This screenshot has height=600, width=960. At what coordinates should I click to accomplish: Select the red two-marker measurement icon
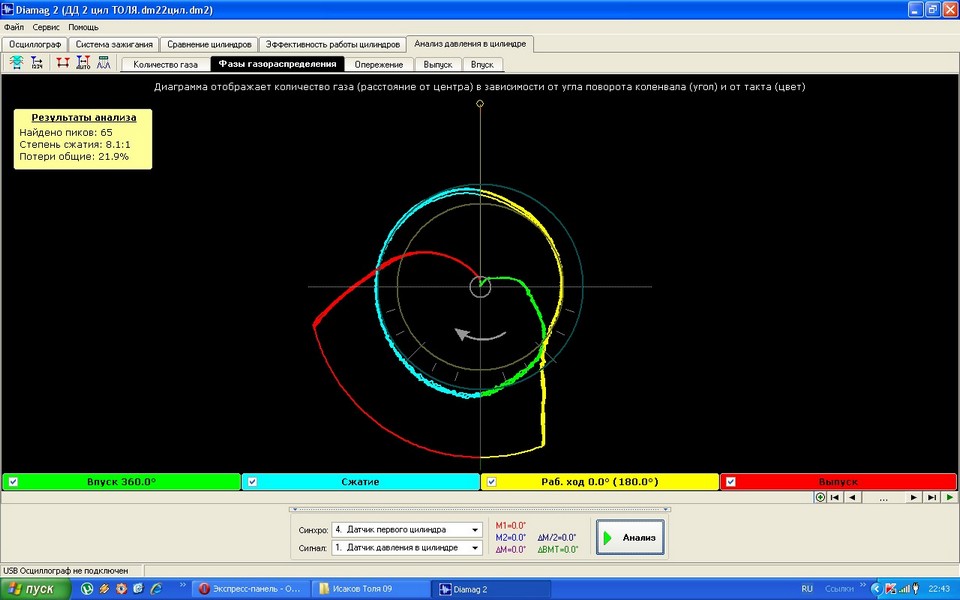[62, 62]
